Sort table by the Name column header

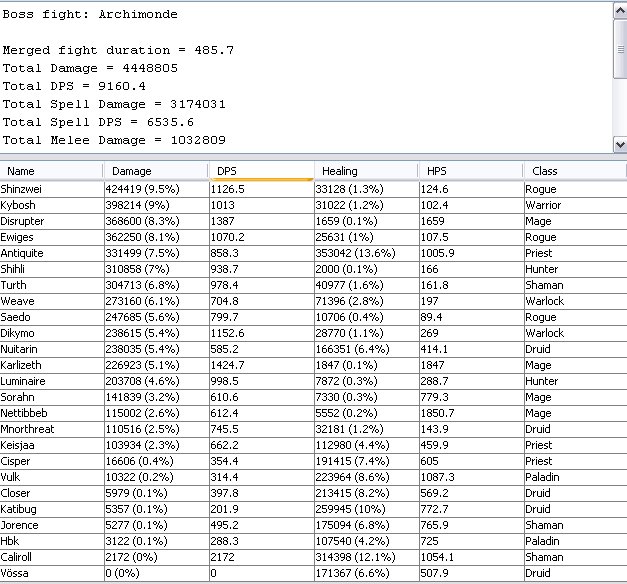51,171
